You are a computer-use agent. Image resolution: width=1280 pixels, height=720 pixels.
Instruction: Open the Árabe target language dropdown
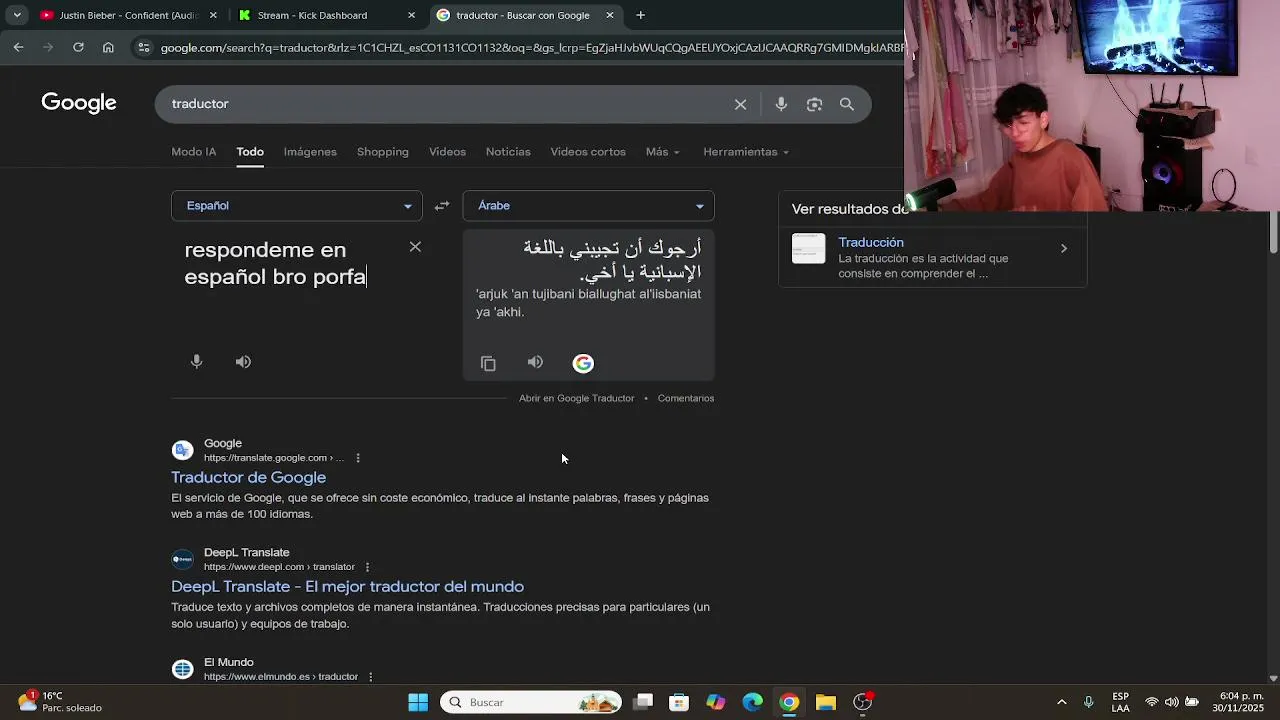(589, 206)
